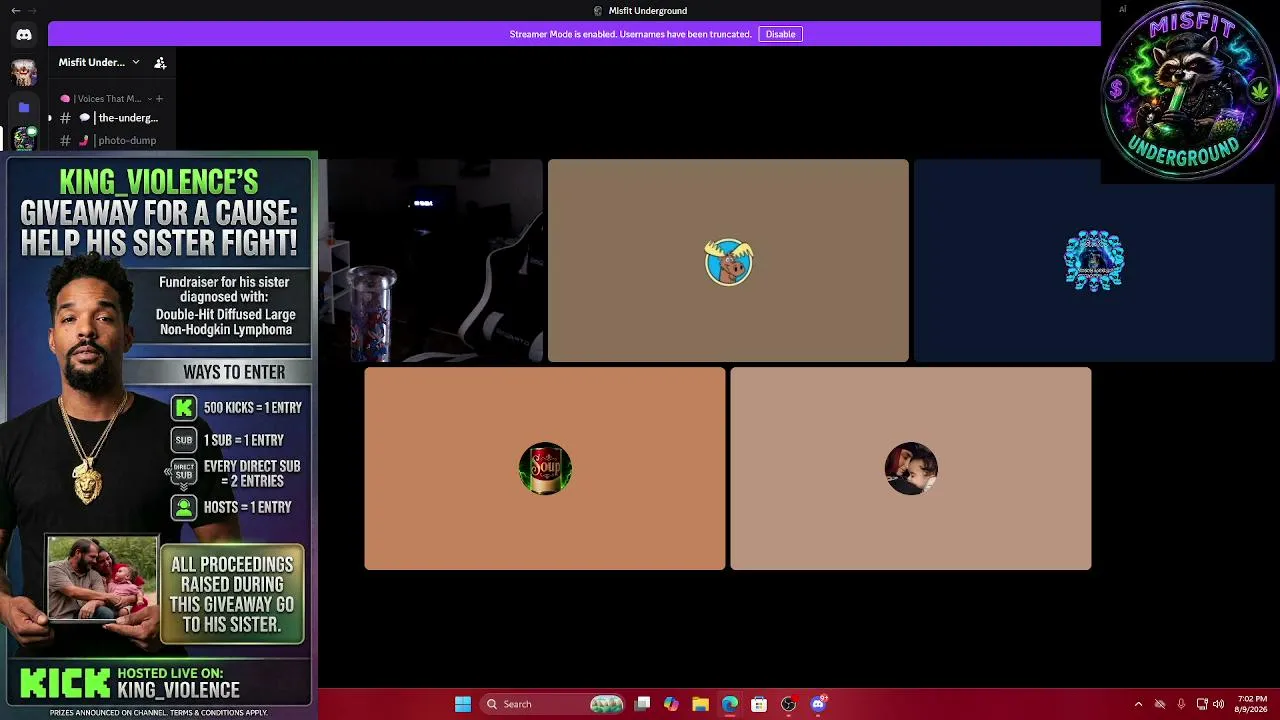Open the the-underg... text channel
1280x720 pixels.
pos(110,118)
